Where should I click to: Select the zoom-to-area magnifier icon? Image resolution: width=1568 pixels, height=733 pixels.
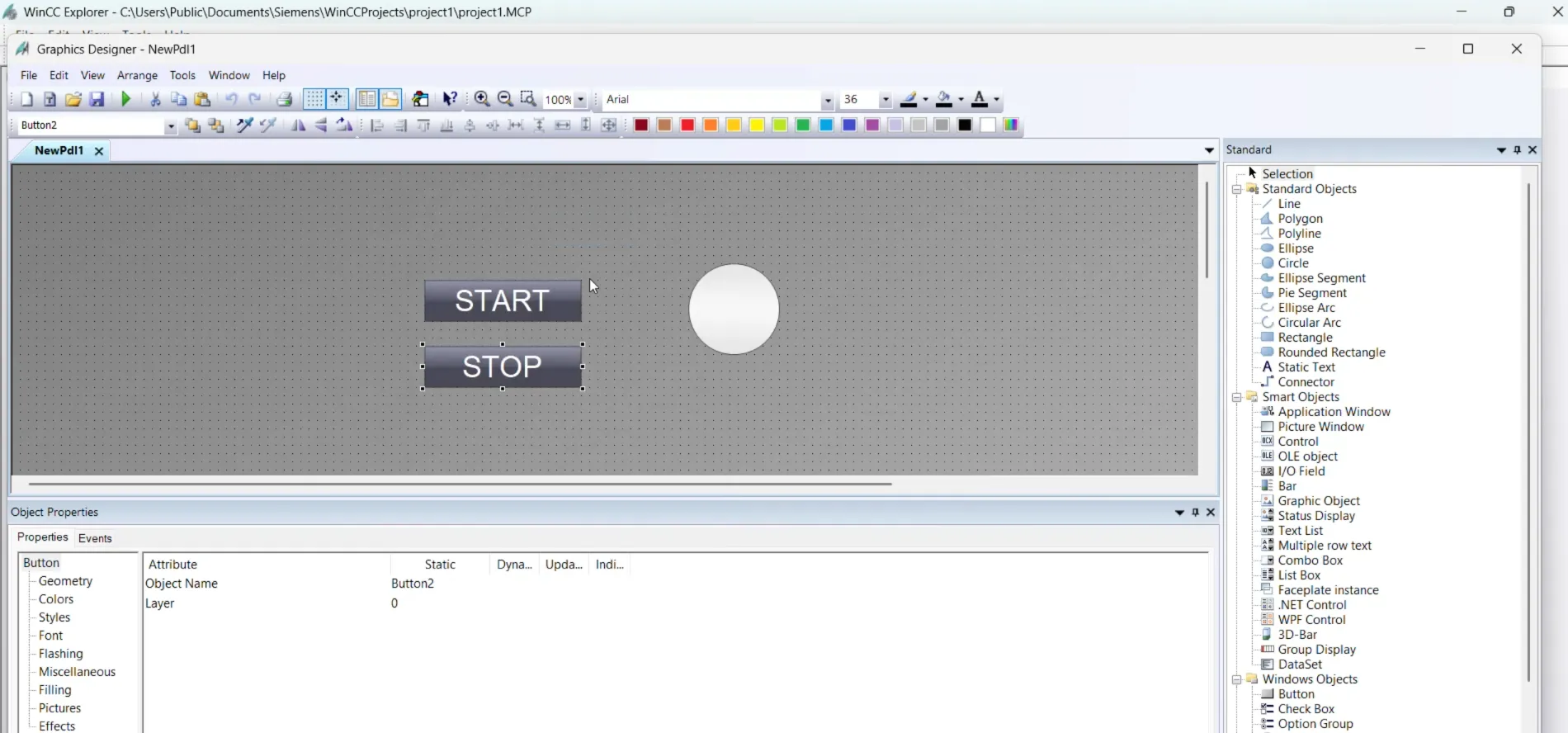click(528, 99)
